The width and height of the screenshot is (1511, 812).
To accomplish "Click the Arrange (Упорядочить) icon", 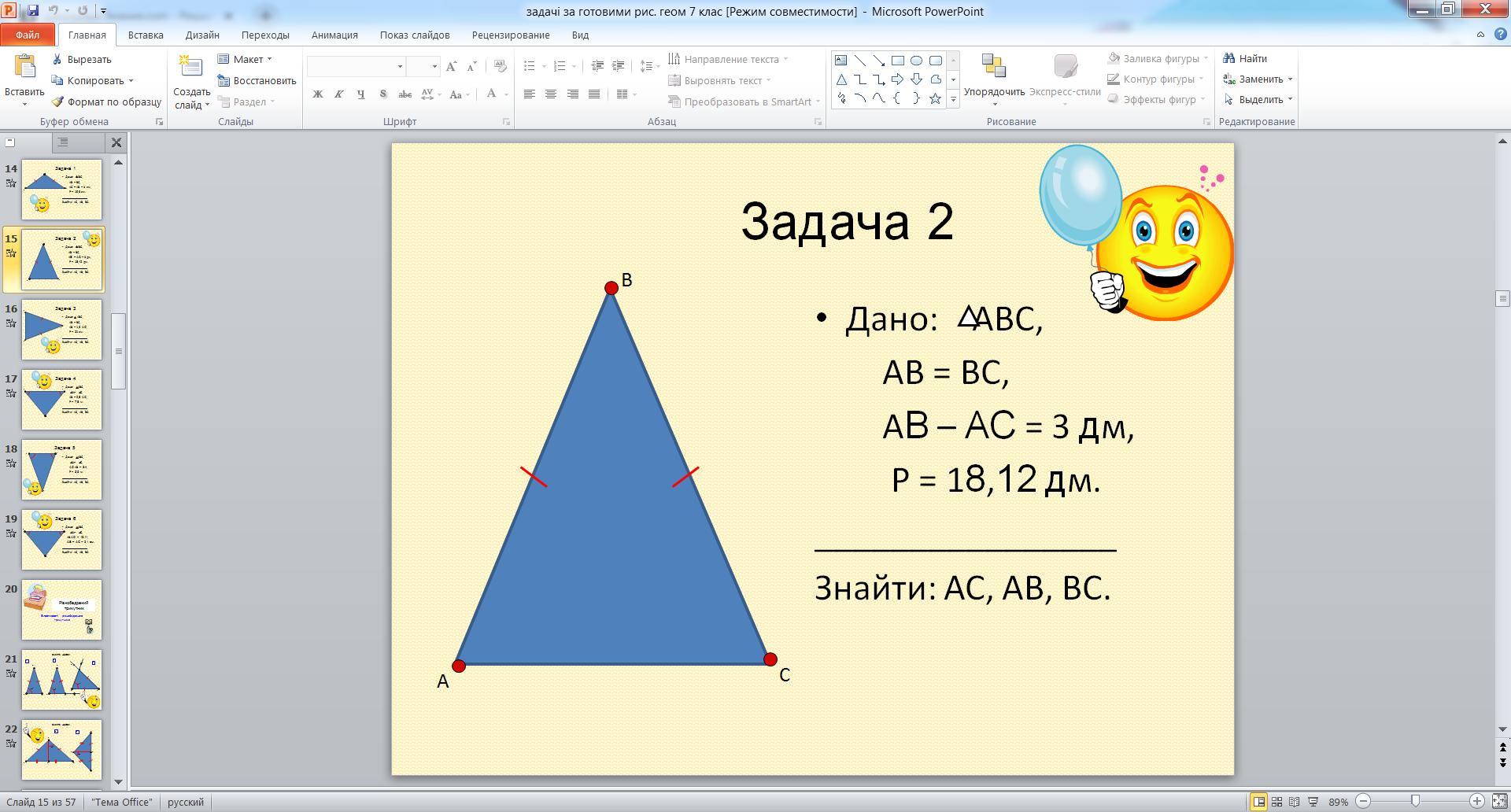I will click(x=994, y=66).
